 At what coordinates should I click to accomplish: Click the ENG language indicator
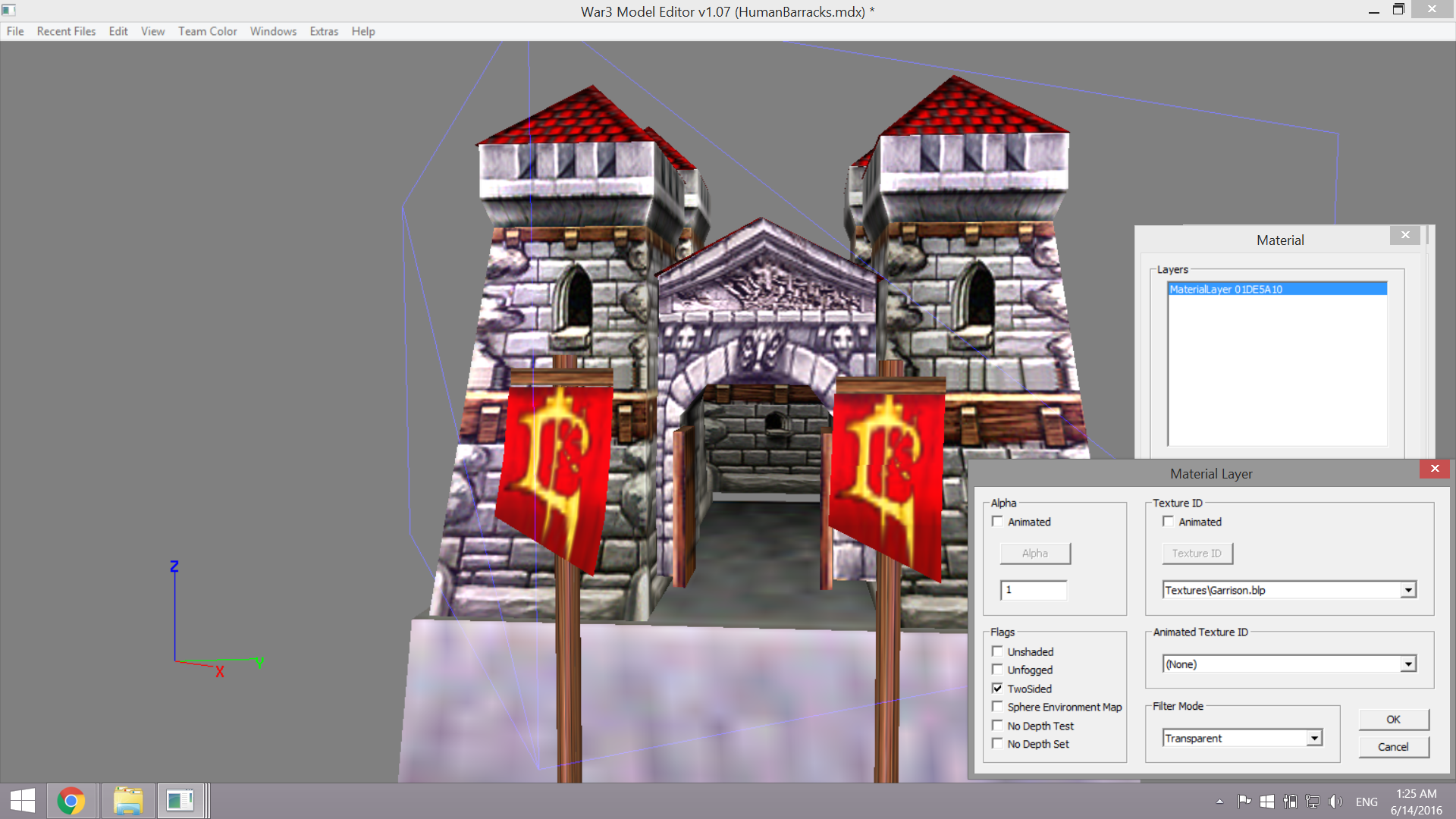click(x=1367, y=802)
